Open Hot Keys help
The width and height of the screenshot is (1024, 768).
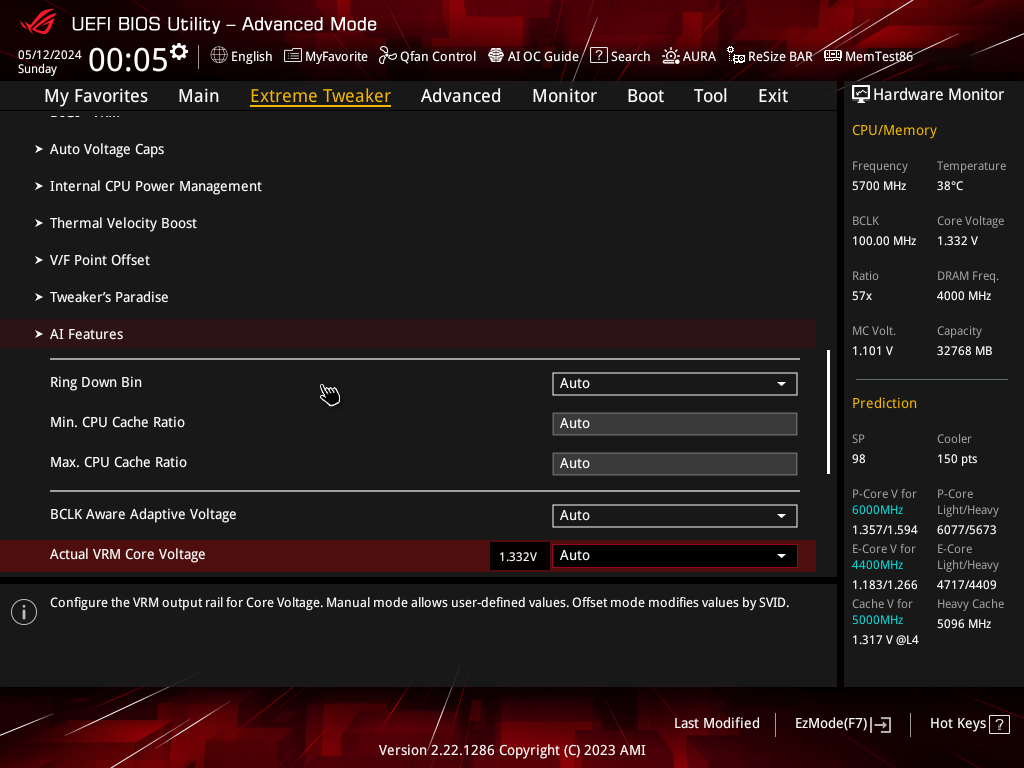[969, 724]
